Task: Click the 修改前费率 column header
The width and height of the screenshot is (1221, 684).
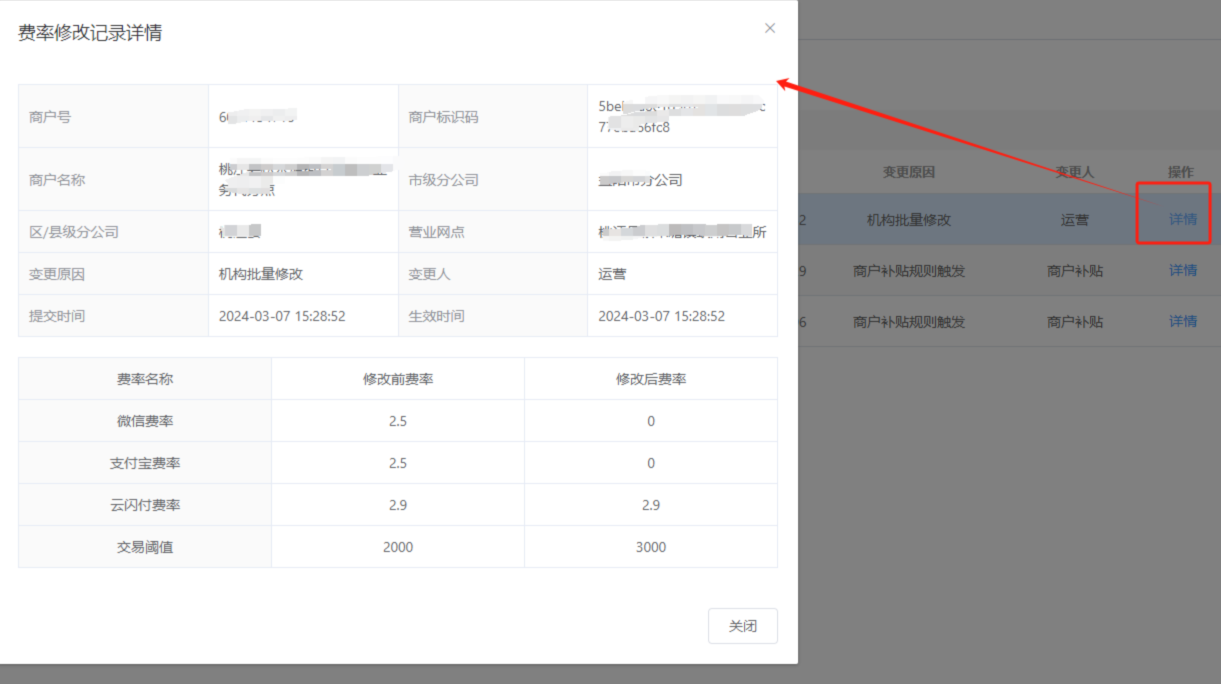Action: [x=397, y=379]
